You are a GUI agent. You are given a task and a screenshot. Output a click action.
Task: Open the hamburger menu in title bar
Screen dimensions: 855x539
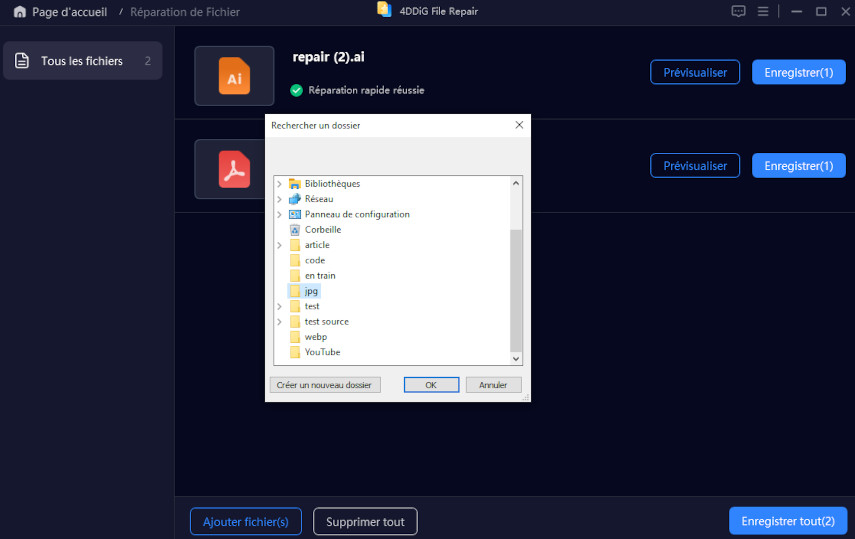pyautogui.click(x=763, y=11)
